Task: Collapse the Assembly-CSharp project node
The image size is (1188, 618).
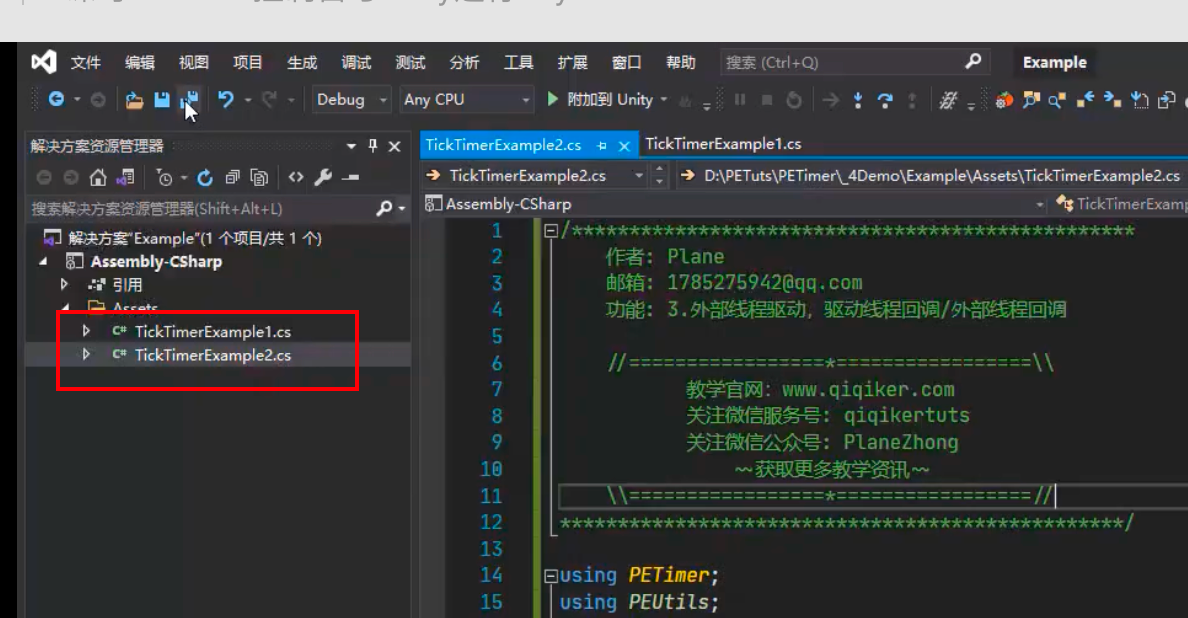Action: click(43, 261)
